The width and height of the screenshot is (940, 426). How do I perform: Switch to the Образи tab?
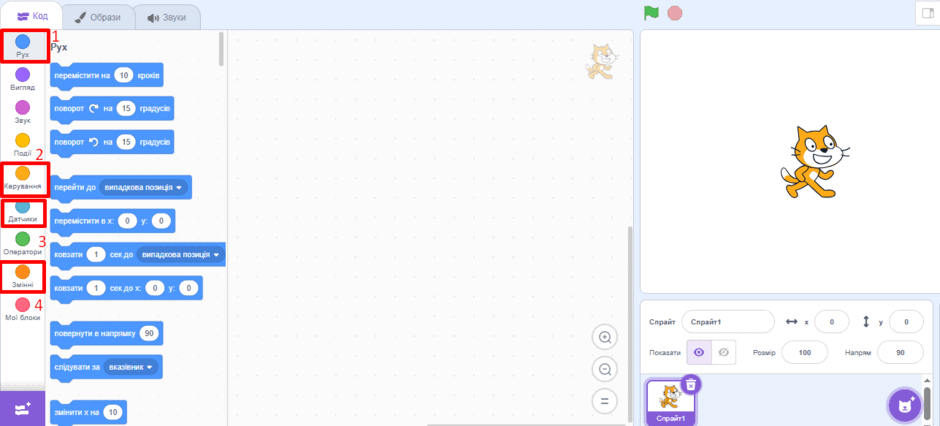tap(97, 17)
